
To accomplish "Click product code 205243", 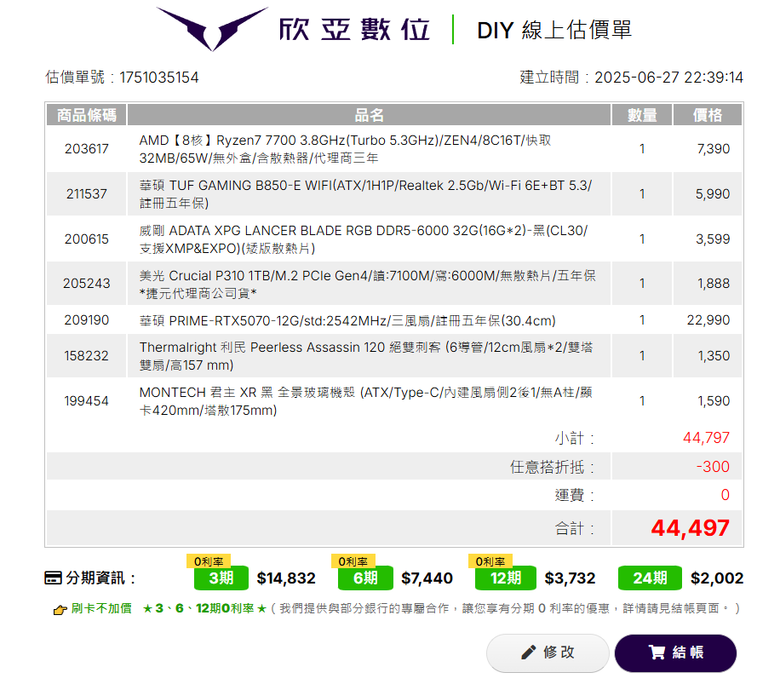I will pyautogui.click(x=87, y=284).
